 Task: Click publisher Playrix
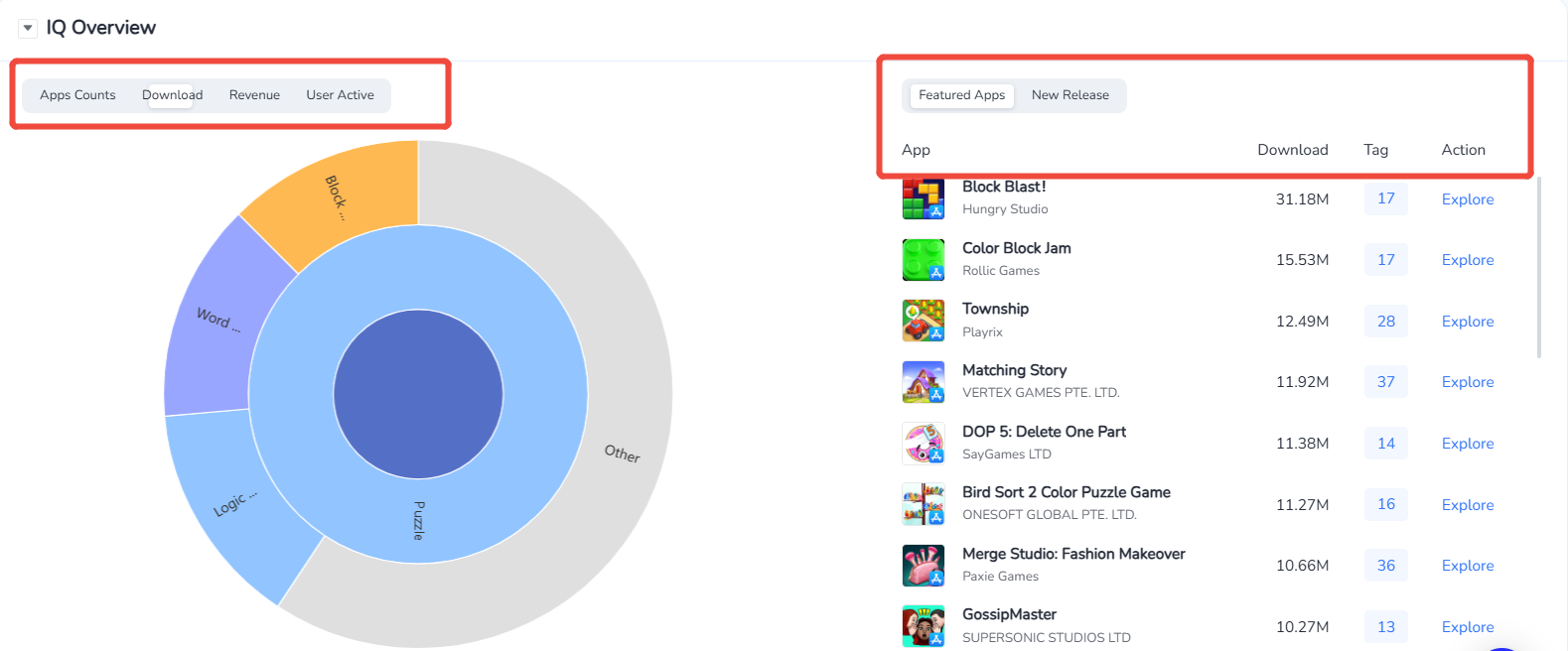click(982, 332)
